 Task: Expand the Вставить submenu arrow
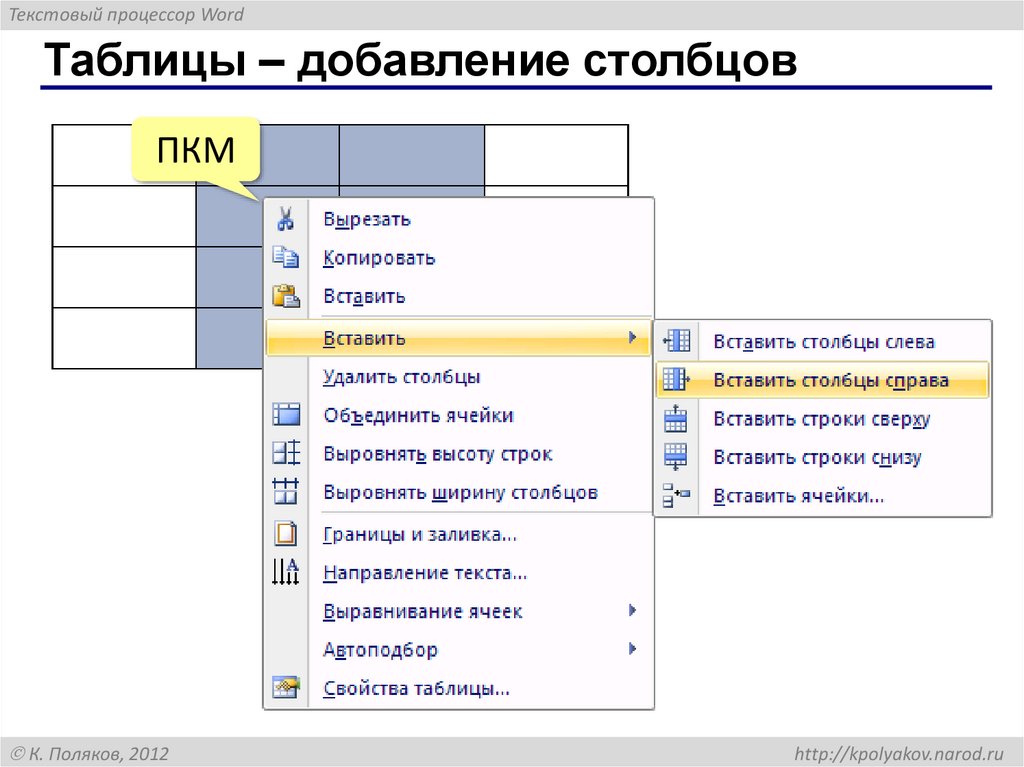[633, 337]
